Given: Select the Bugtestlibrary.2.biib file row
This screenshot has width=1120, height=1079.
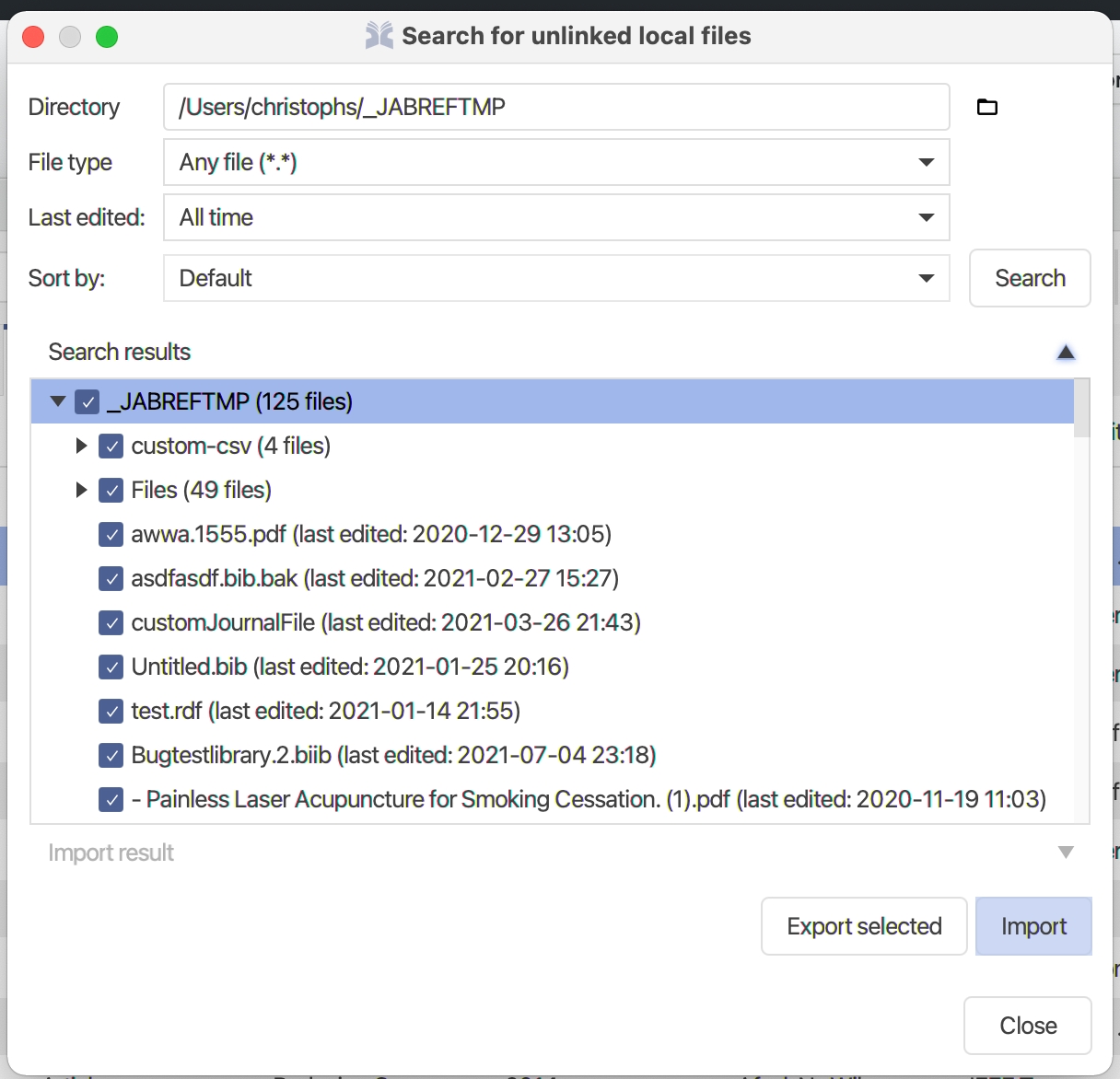Looking at the screenshot, I should click(393, 755).
